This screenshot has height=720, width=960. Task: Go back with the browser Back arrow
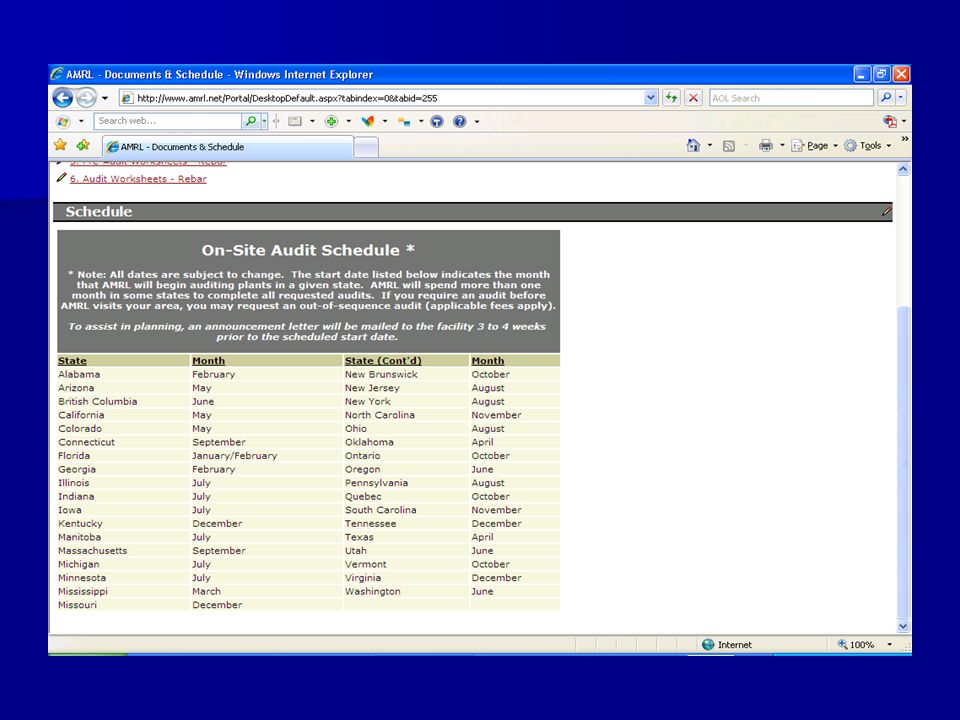(62, 97)
